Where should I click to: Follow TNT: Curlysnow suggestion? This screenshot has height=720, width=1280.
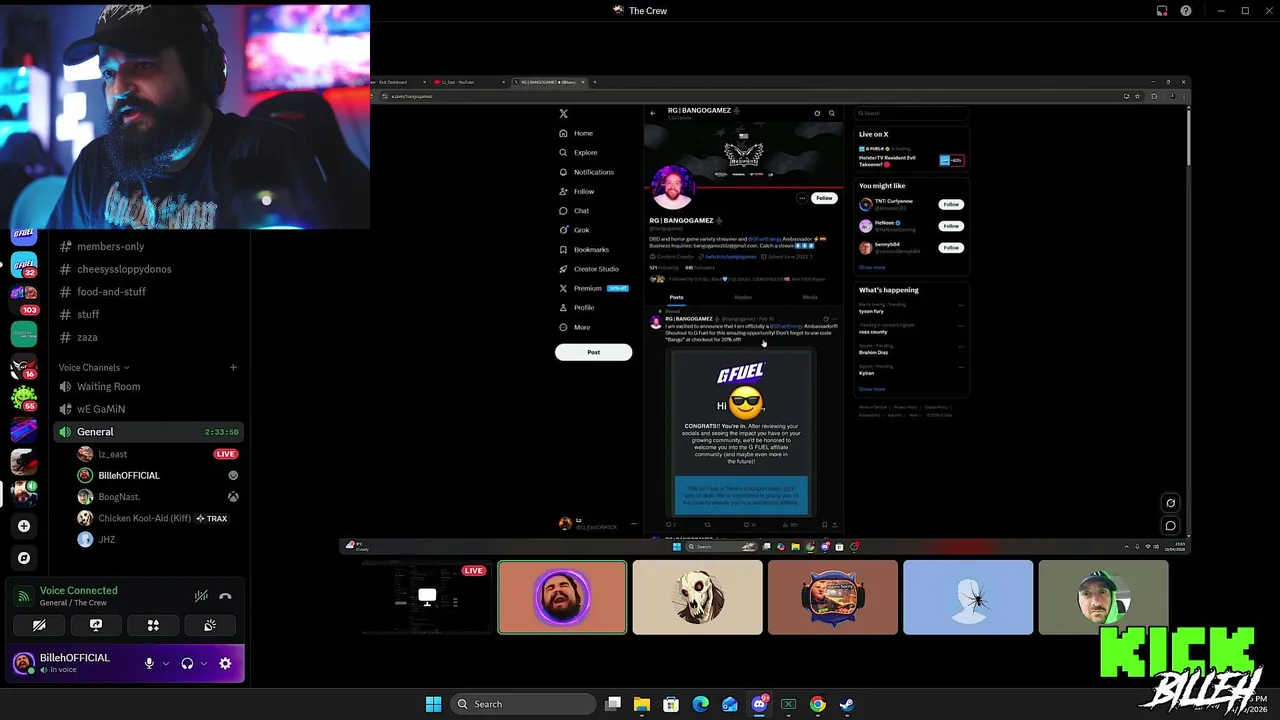[951, 204]
